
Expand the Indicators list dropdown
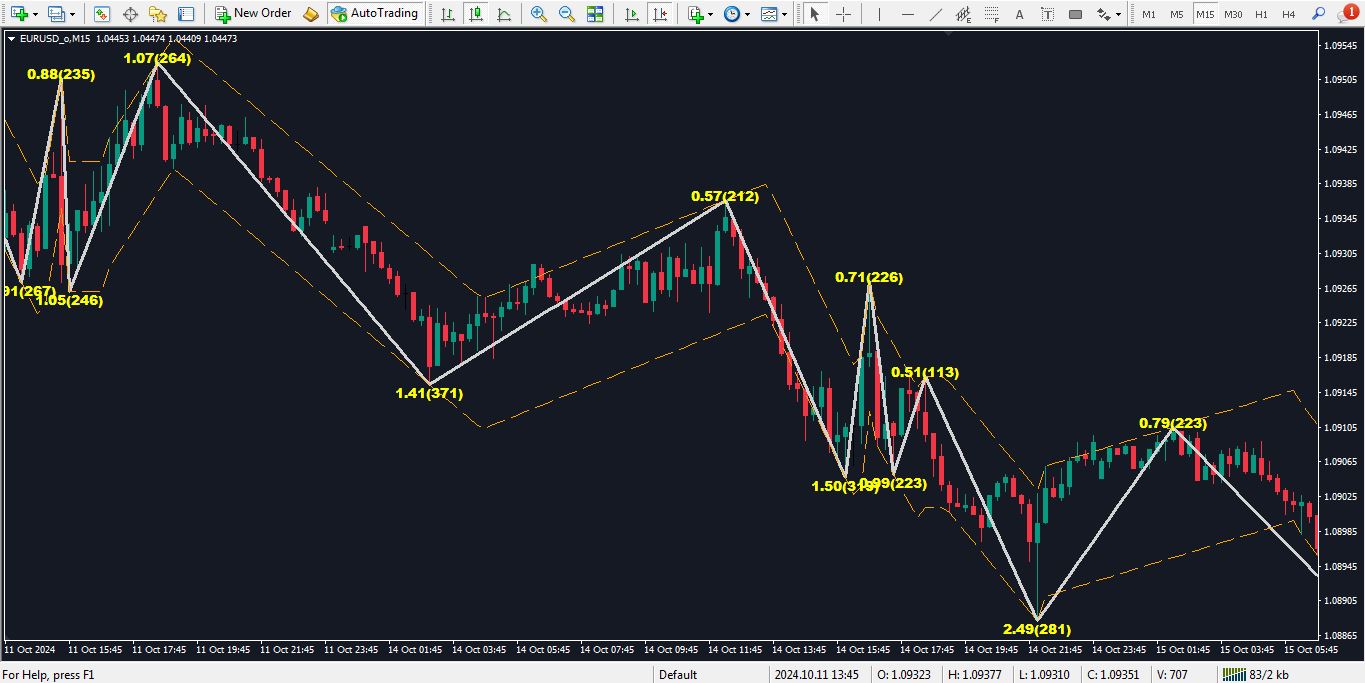710,14
